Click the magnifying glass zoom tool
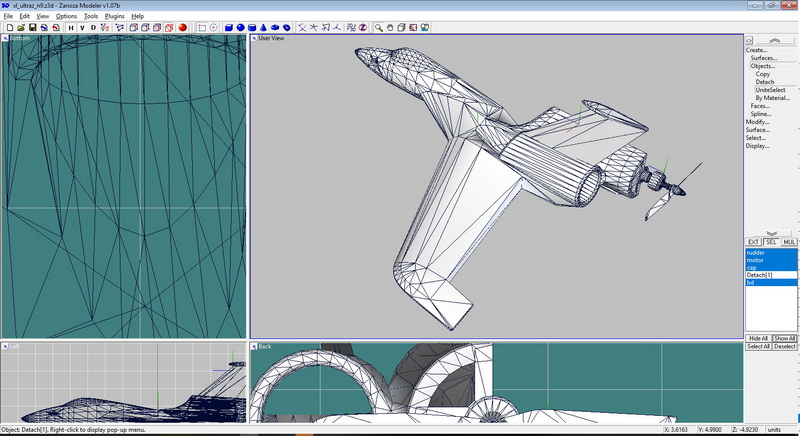The width and height of the screenshot is (800, 436). [x=380, y=27]
